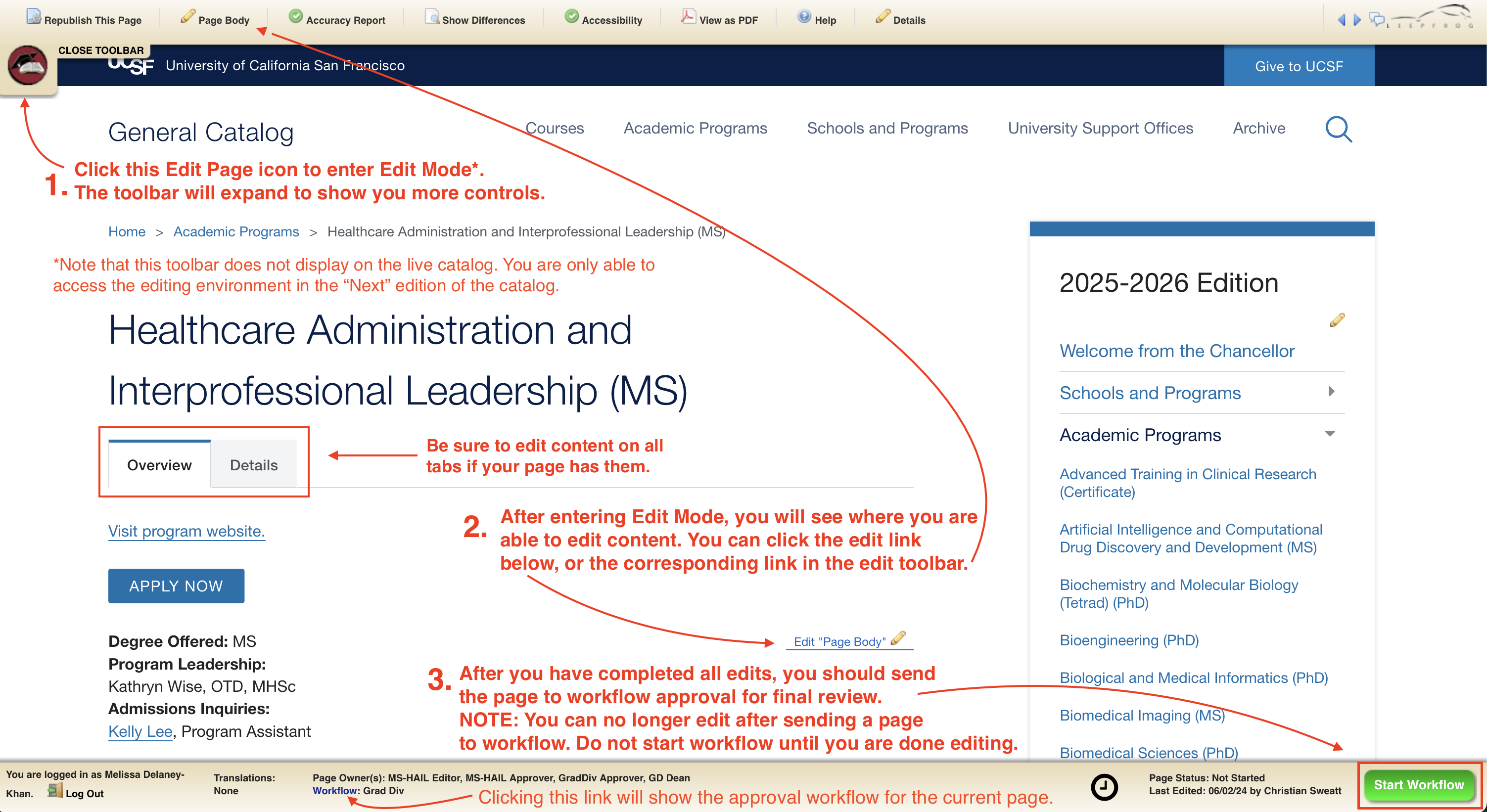Viewport: 1487px width, 812px height.
Task: Click the Edit Page book icon
Action: click(x=27, y=65)
